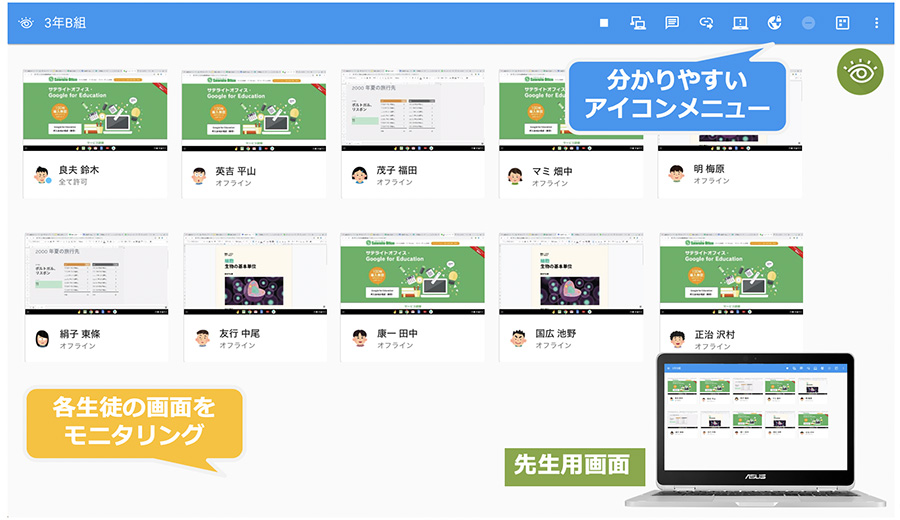Open 良夫 鈴木's screen thumbnail
900x520 pixels.
click(x=95, y=110)
